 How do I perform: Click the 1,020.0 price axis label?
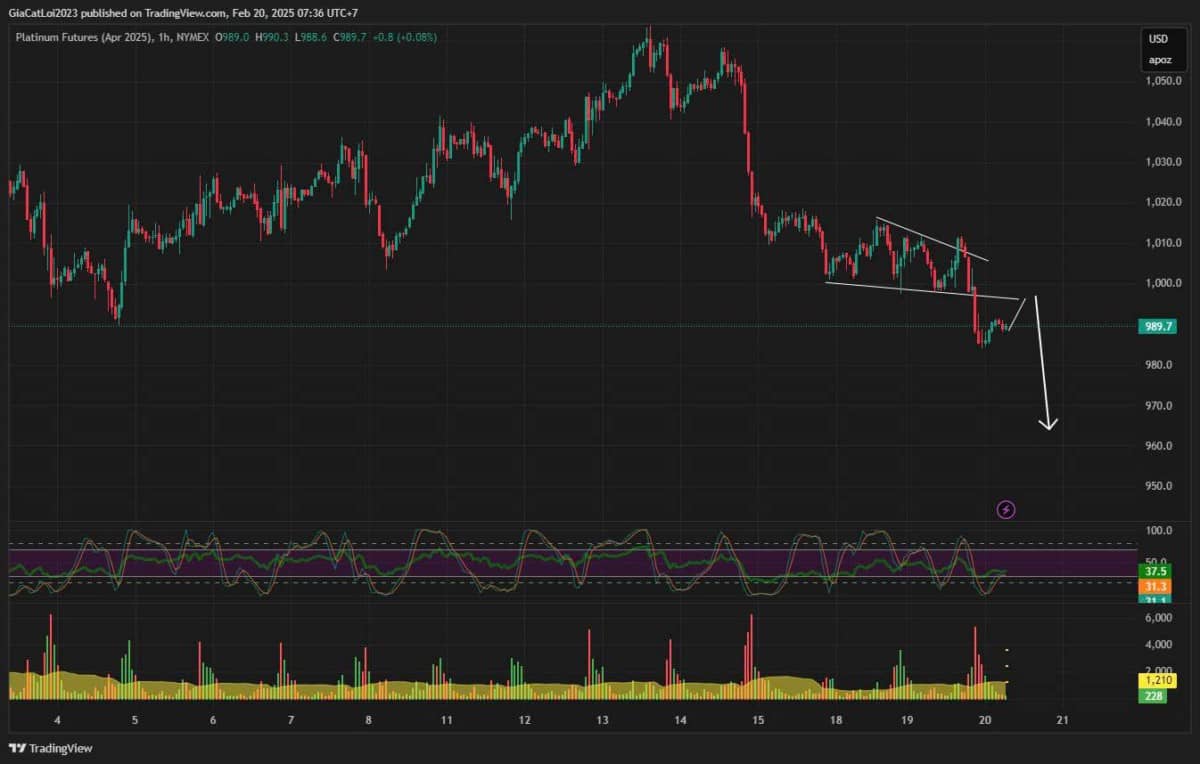(1163, 203)
